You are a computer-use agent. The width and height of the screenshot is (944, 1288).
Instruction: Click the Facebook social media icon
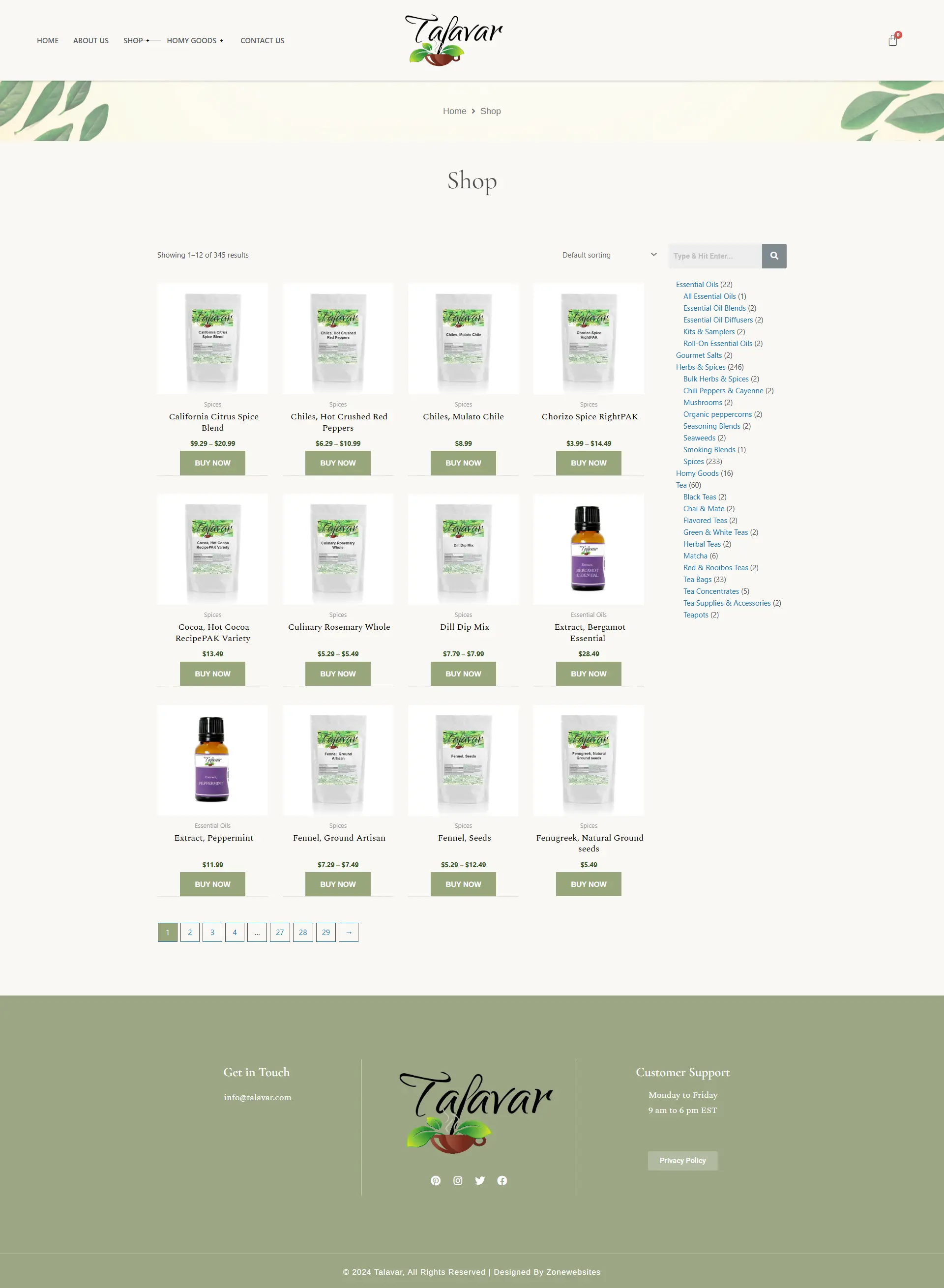click(503, 1180)
